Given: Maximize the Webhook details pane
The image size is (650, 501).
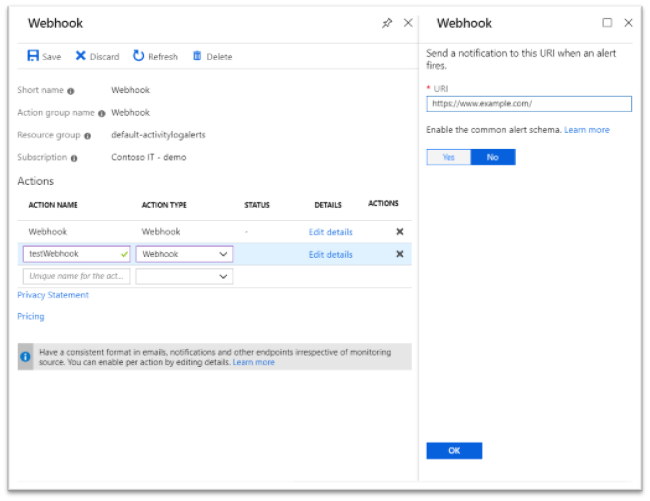Looking at the screenshot, I should coord(607,23).
